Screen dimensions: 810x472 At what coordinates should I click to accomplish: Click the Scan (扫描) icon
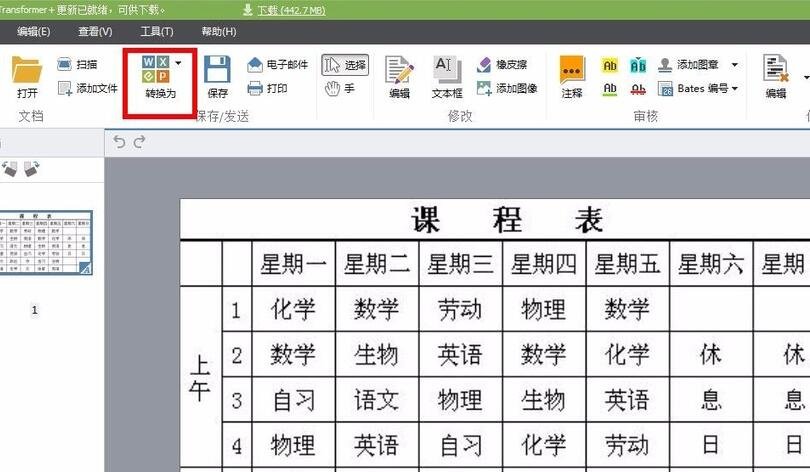click(64, 64)
